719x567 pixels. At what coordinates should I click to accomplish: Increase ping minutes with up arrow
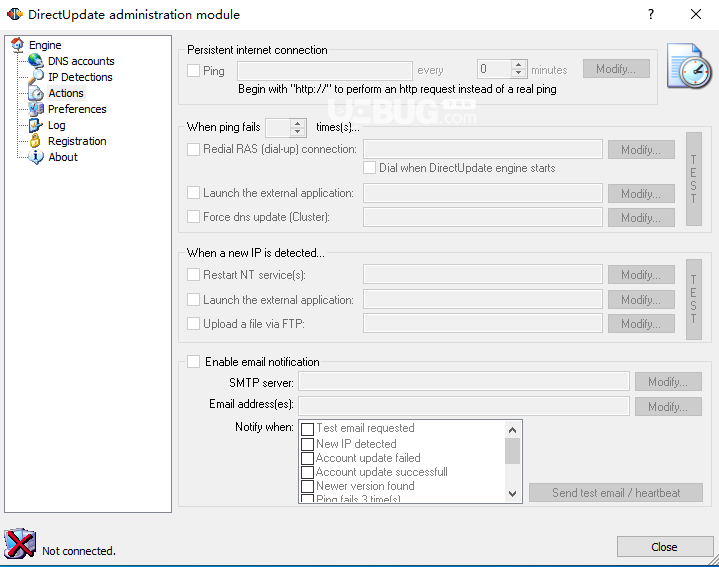tap(519, 65)
